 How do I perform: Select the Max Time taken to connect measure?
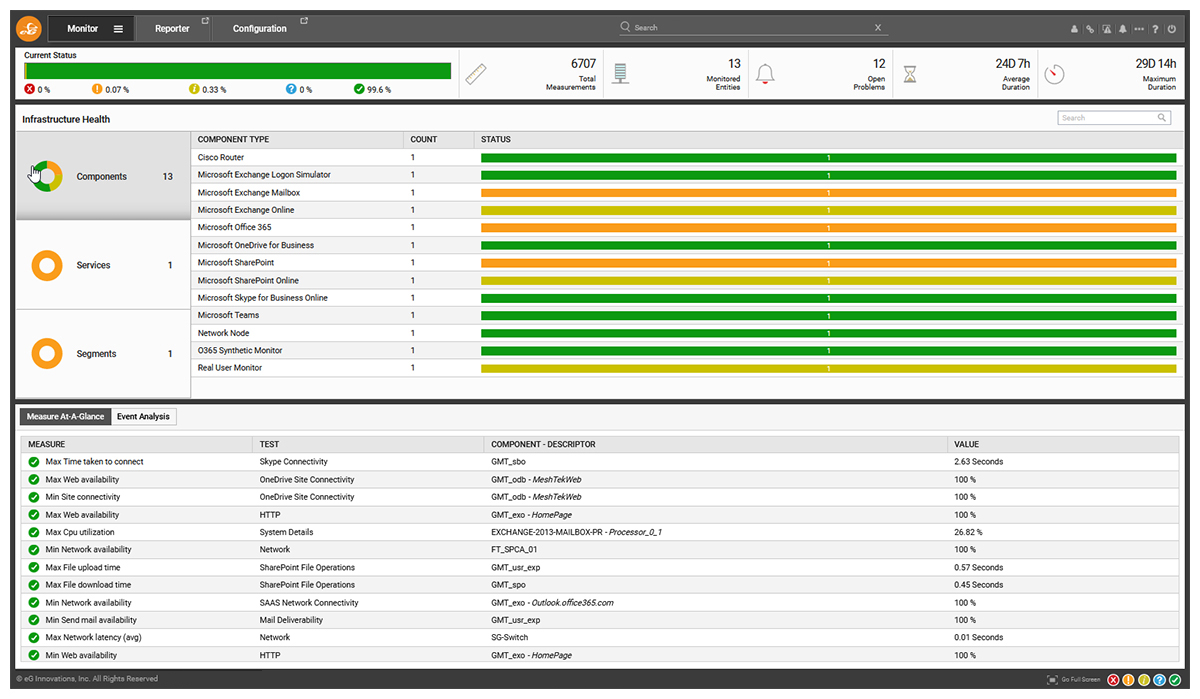point(94,462)
